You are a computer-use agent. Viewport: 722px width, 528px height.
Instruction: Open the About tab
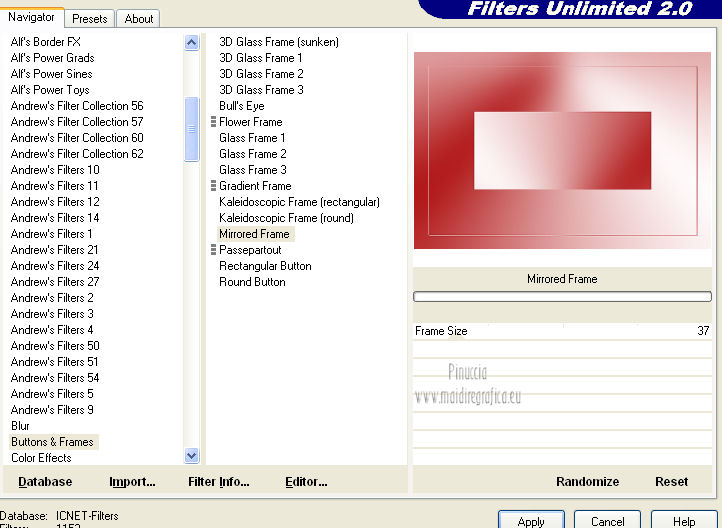[x=138, y=19]
